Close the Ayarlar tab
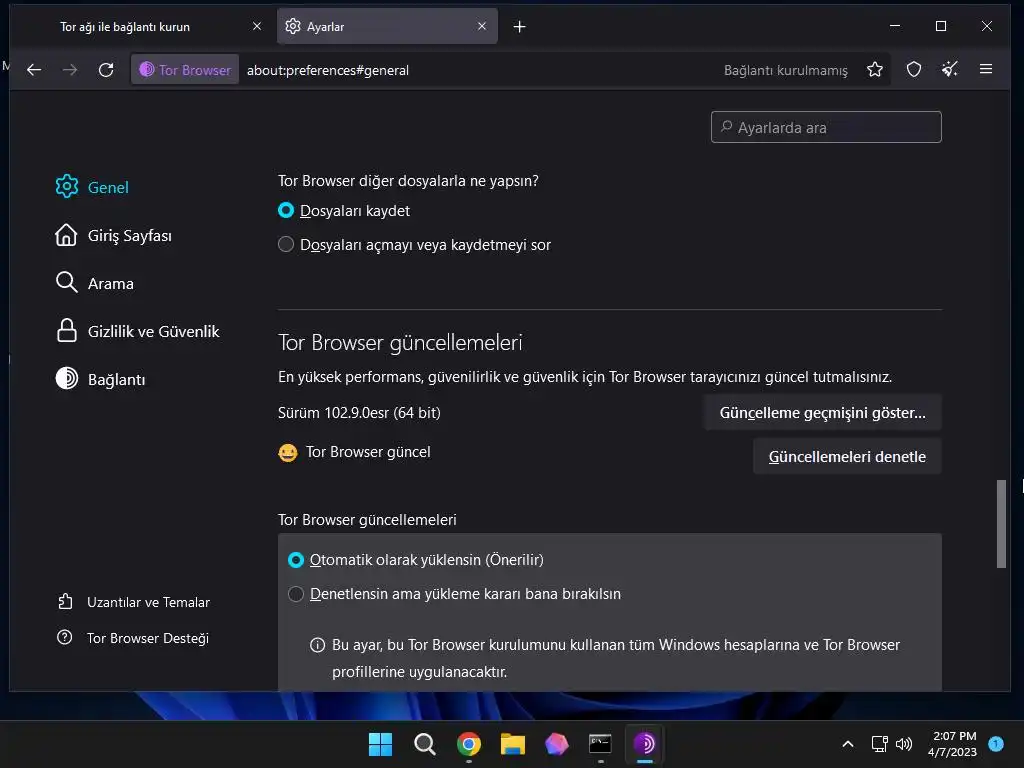The width and height of the screenshot is (1024, 768). (482, 26)
